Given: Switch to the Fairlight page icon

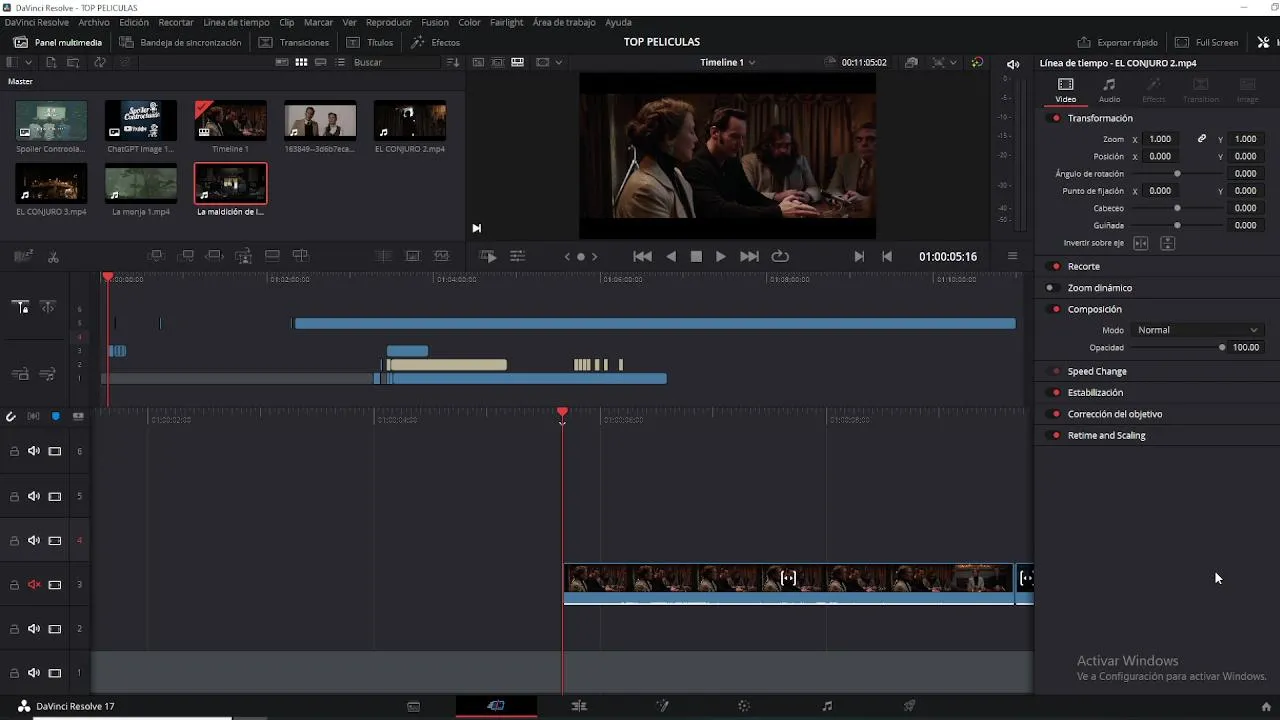Looking at the screenshot, I should [827, 706].
